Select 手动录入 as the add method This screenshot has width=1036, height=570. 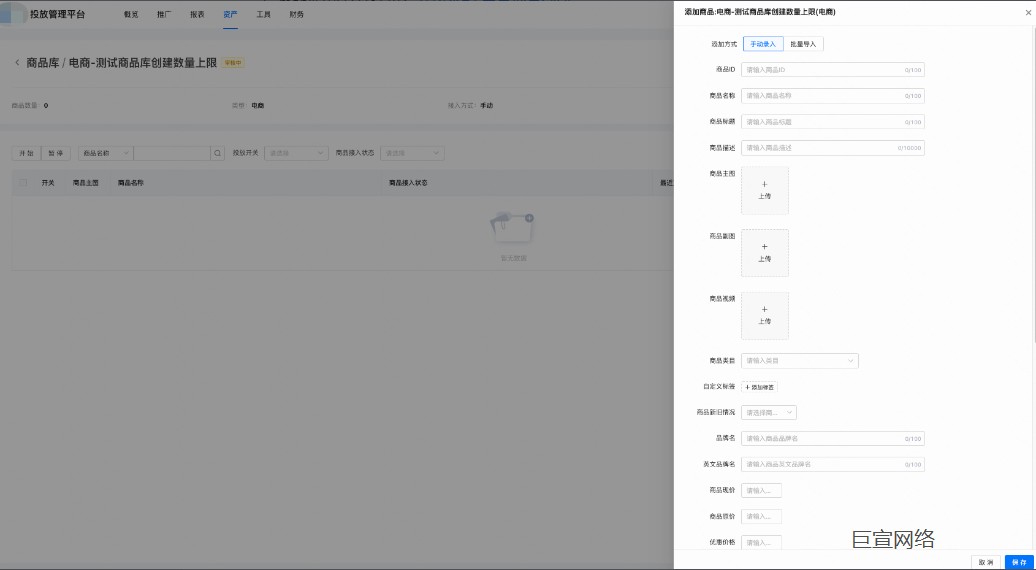click(763, 44)
